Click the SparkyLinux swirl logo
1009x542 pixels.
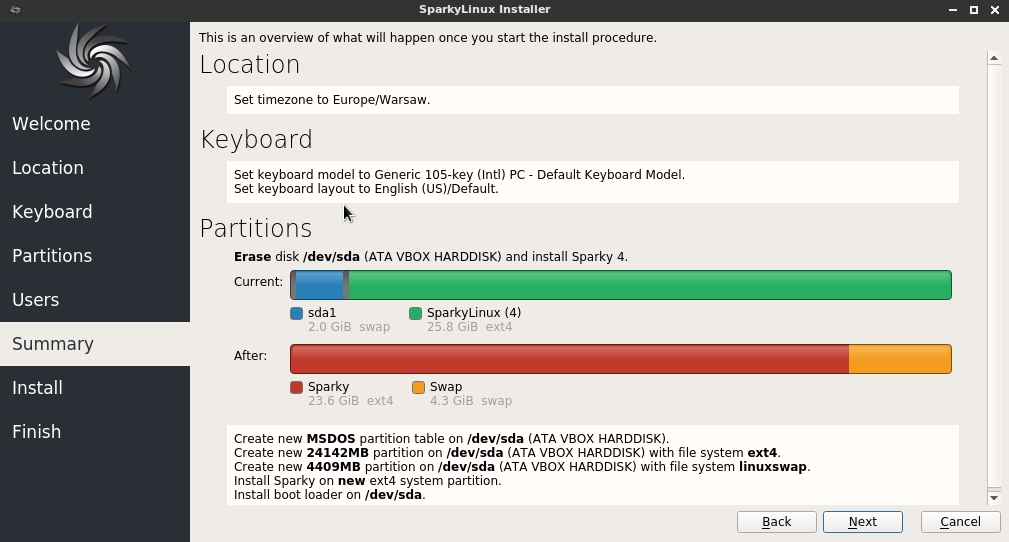pyautogui.click(x=94, y=61)
